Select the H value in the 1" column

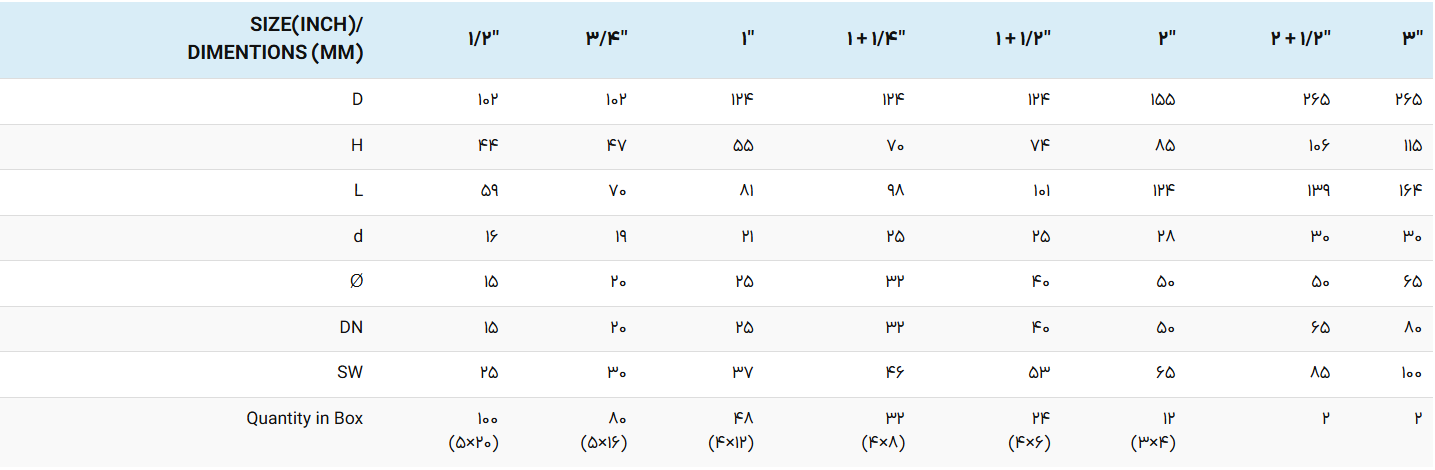pyautogui.click(x=741, y=146)
